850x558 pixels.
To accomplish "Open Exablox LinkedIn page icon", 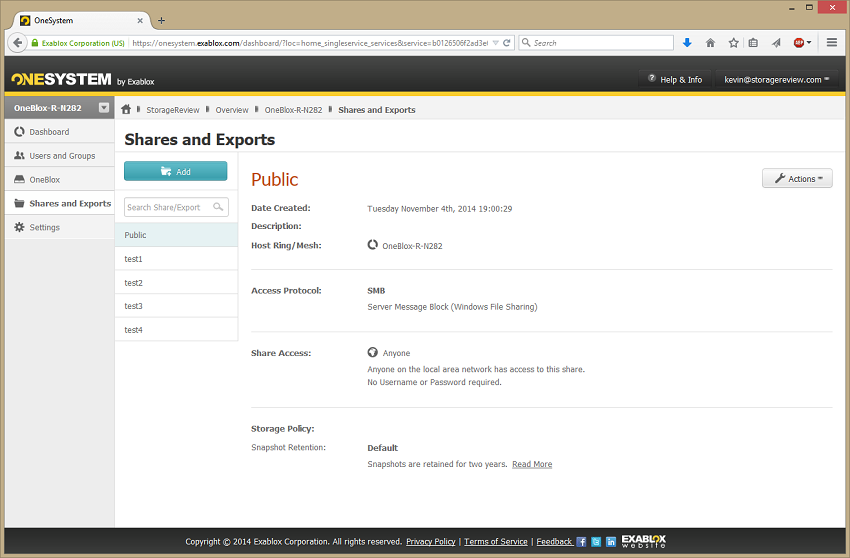I will click(611, 542).
